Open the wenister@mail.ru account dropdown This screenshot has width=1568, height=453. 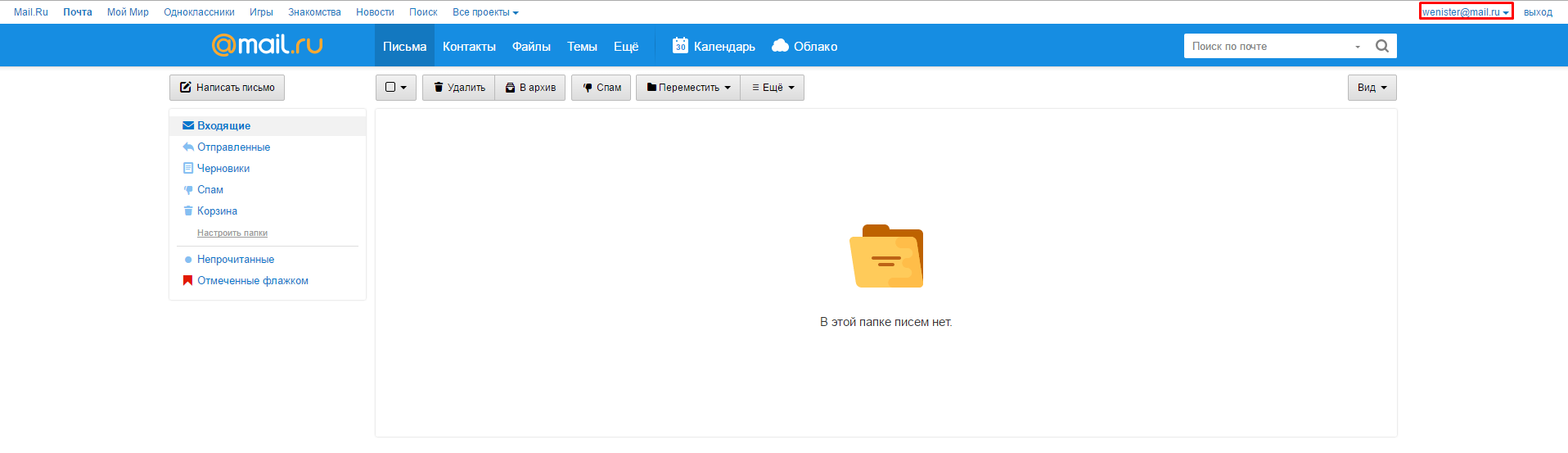click(x=1466, y=11)
